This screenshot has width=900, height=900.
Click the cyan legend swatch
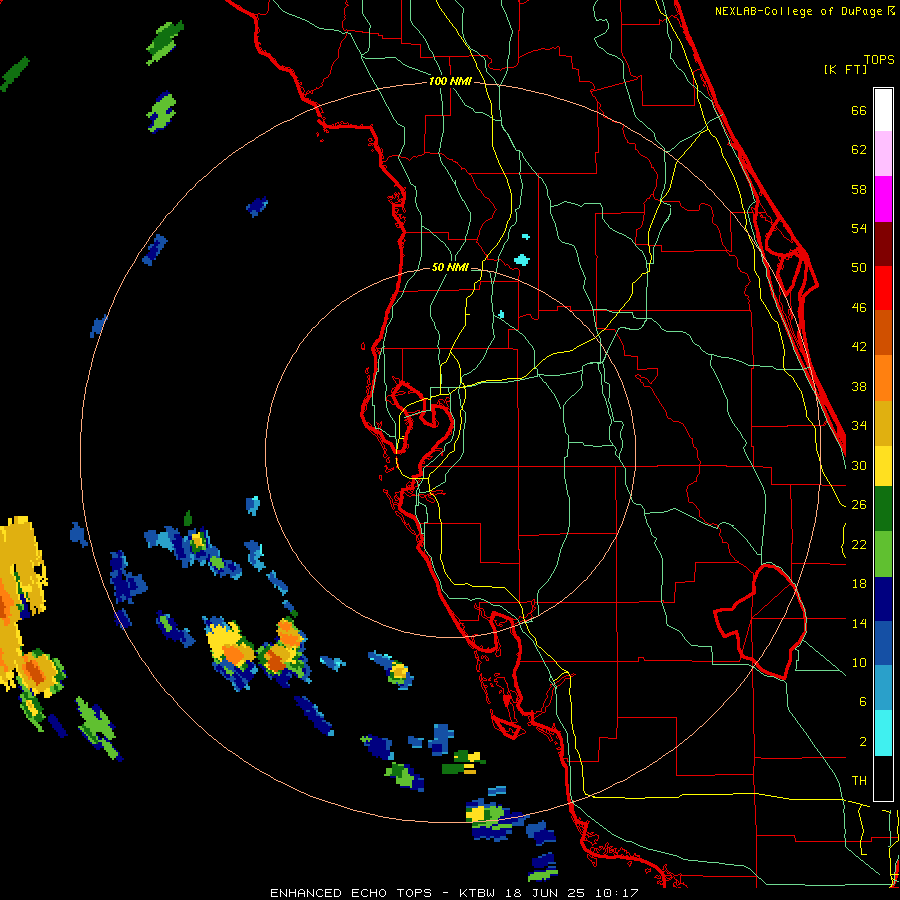[883, 733]
